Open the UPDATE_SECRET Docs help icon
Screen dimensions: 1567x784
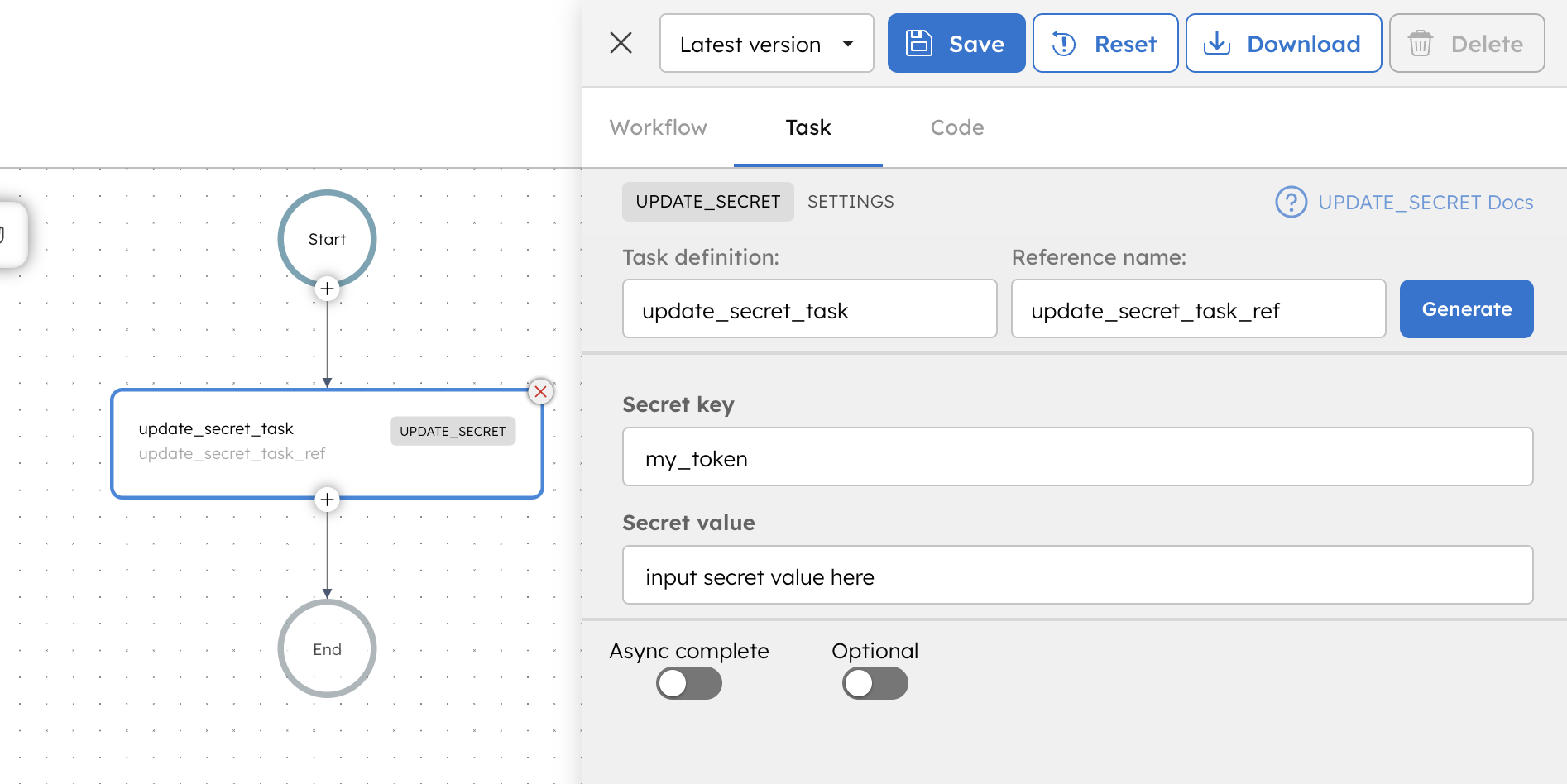coord(1291,202)
